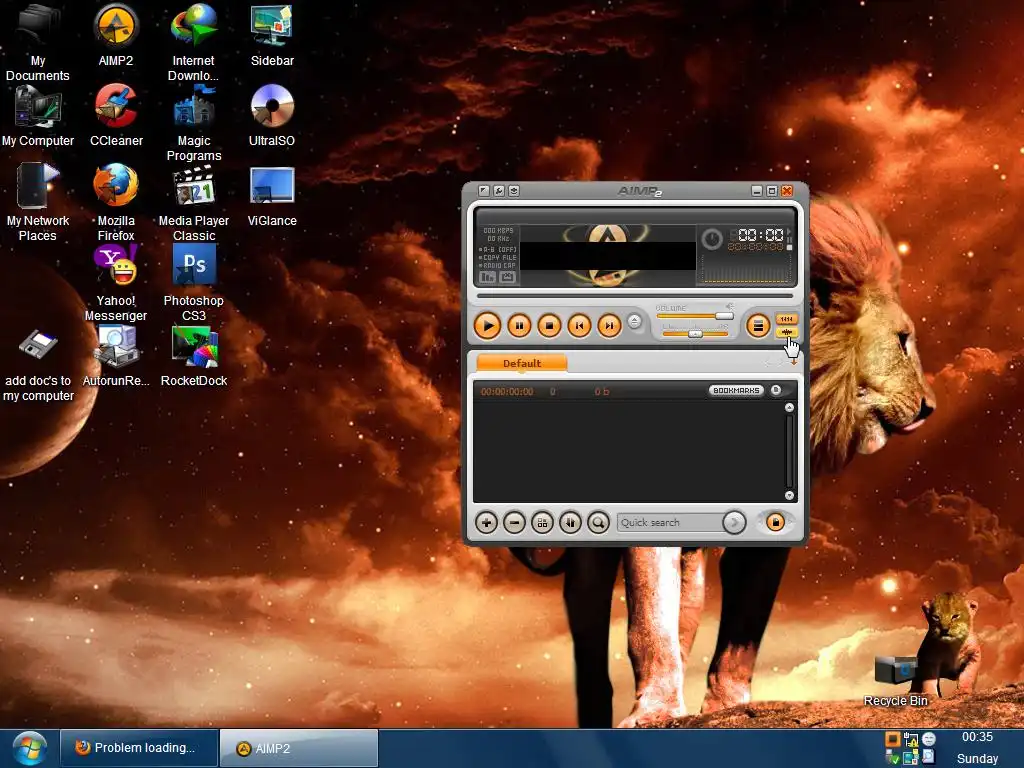1024x768 pixels.
Task: Launch Photoshop CS3 desktop shortcut
Action: coord(194,283)
